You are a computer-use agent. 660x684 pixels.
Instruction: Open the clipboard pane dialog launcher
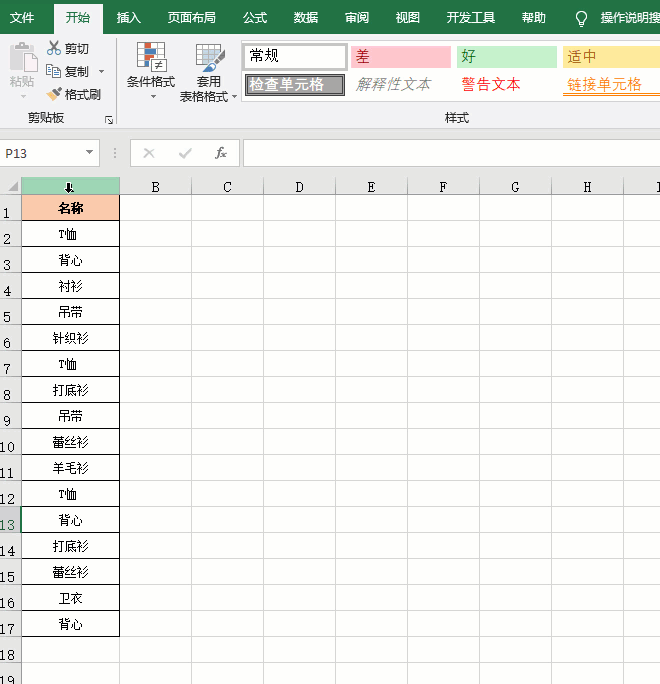tap(108, 120)
